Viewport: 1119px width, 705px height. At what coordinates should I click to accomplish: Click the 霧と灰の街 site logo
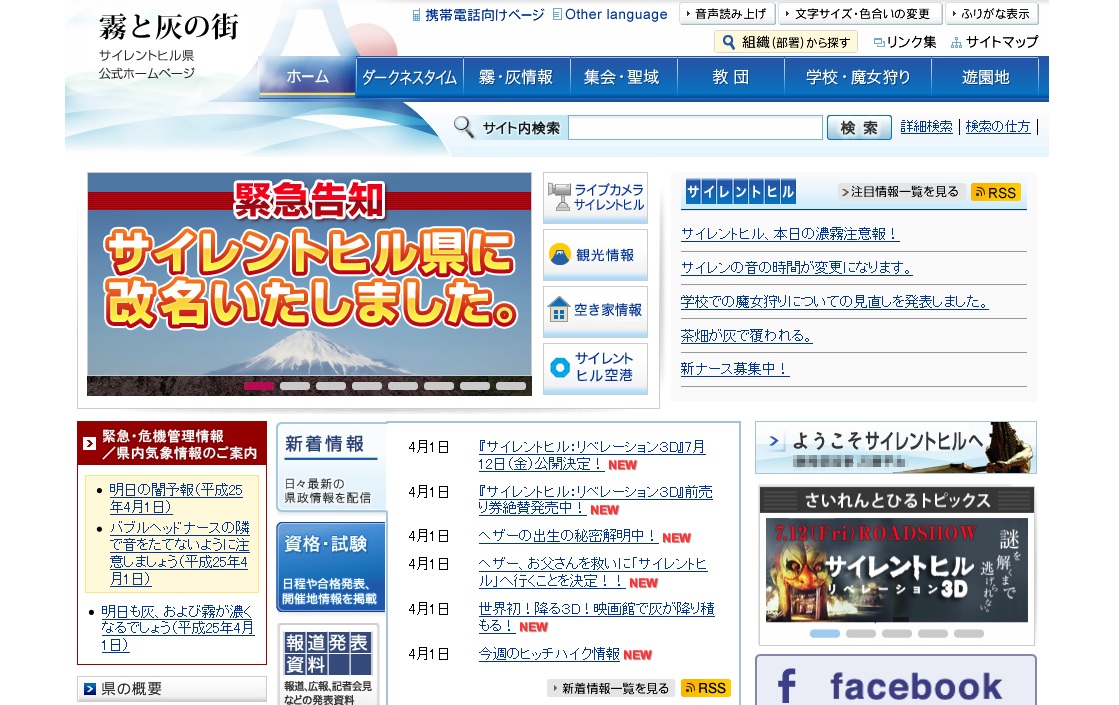coord(168,27)
